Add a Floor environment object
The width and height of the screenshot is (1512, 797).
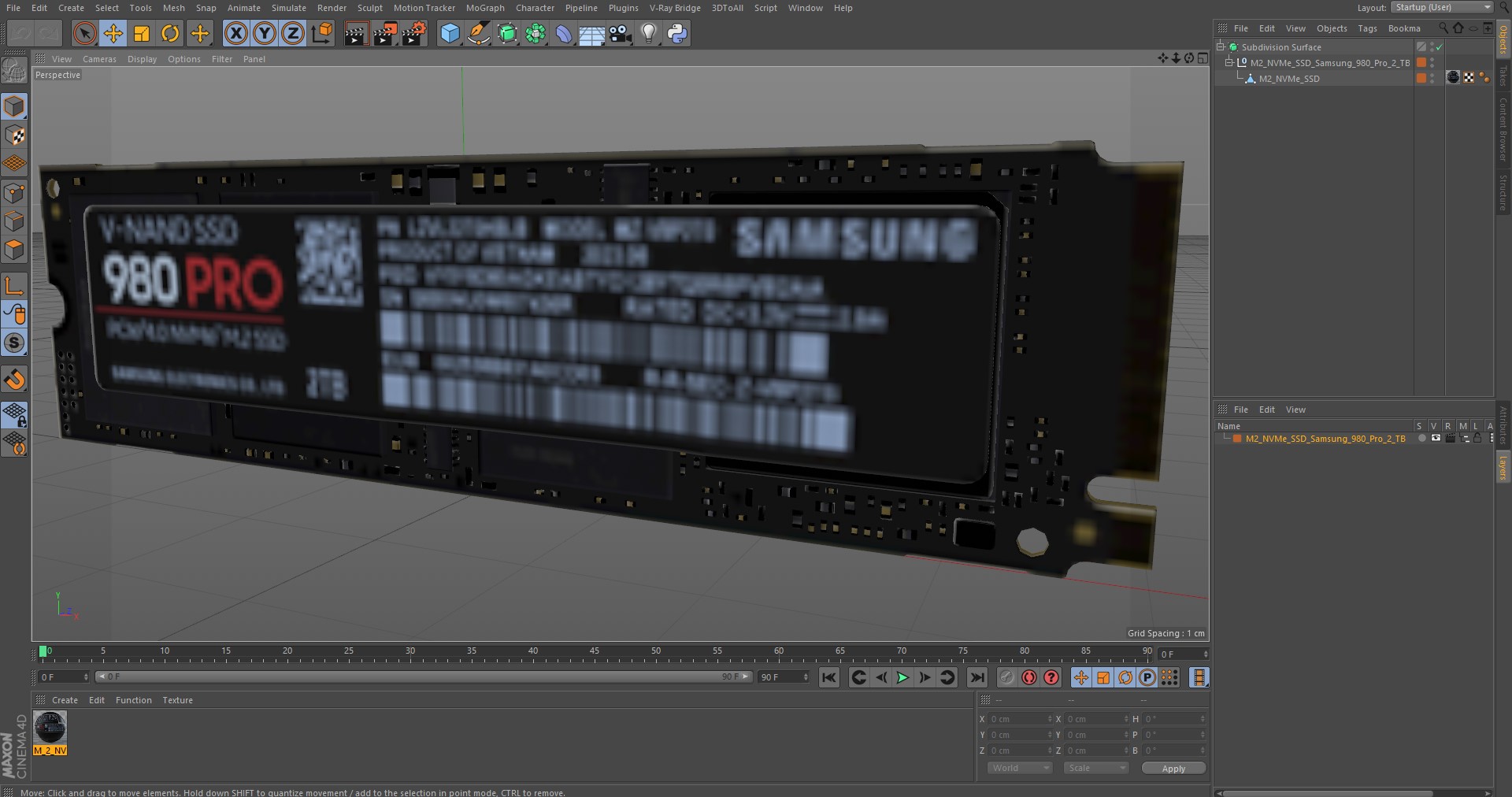click(592, 33)
